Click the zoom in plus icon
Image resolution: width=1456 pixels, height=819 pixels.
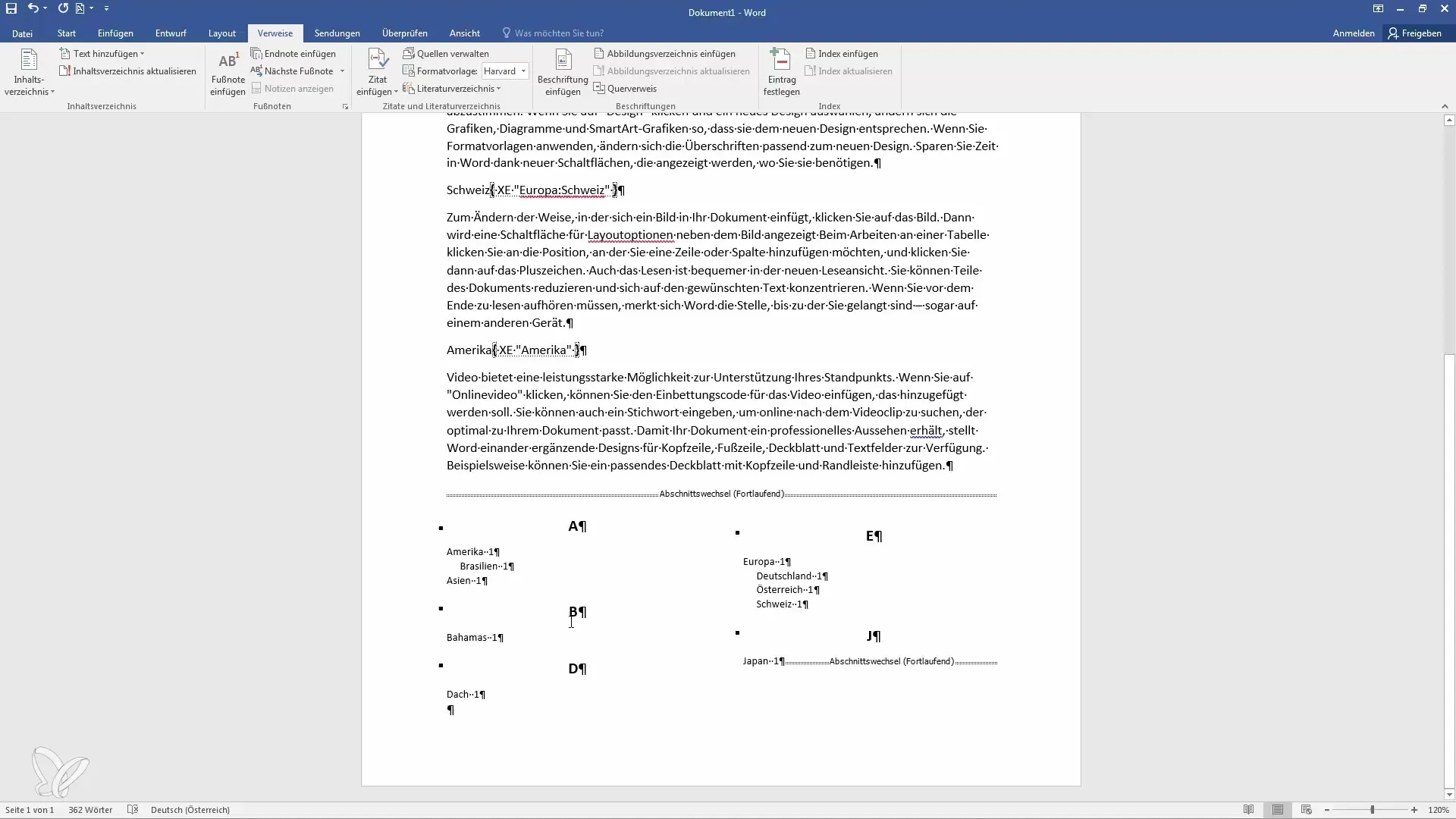(x=1414, y=810)
